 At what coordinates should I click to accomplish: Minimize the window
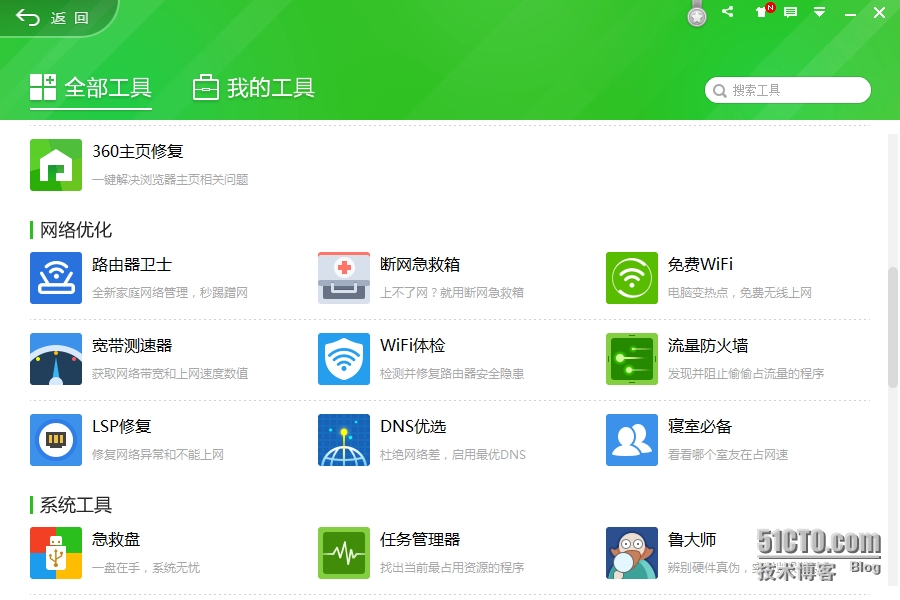[x=850, y=13]
